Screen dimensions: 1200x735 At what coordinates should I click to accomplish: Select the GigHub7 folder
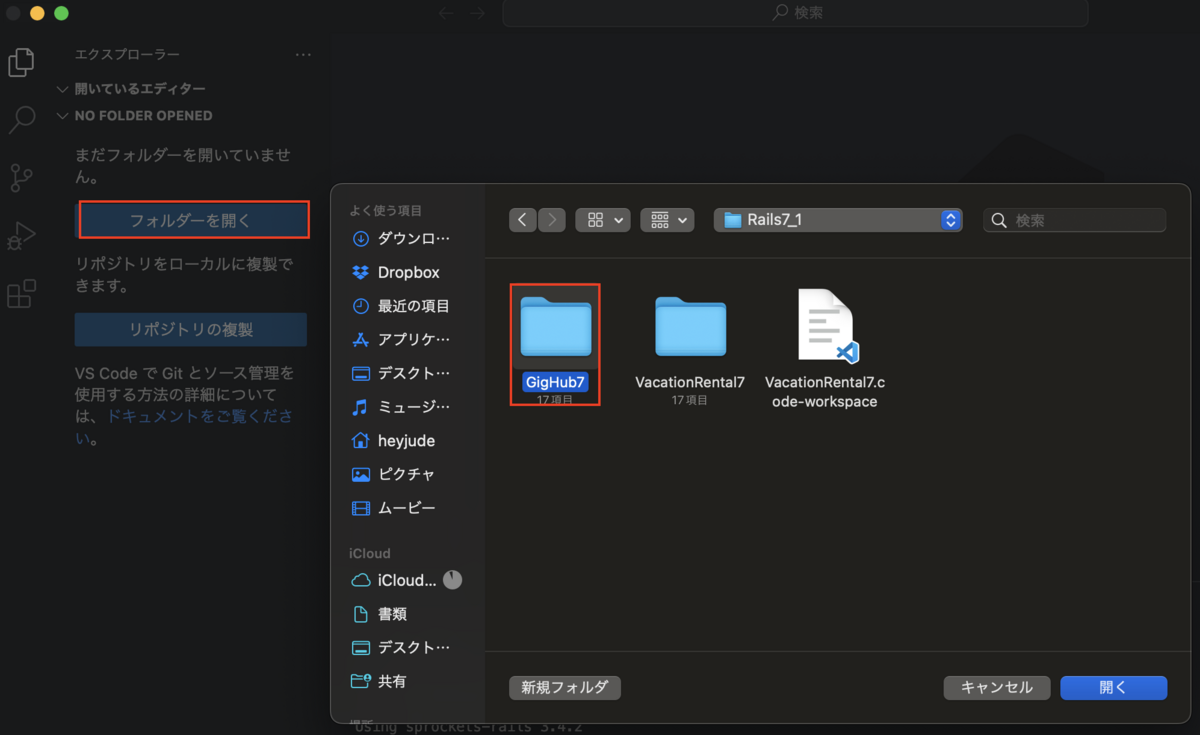[555, 345]
